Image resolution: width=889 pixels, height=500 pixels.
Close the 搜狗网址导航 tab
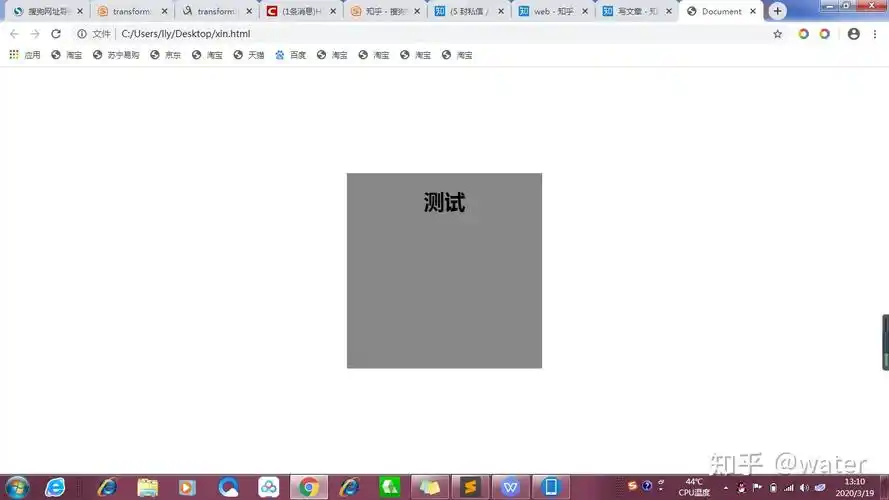click(x=80, y=11)
